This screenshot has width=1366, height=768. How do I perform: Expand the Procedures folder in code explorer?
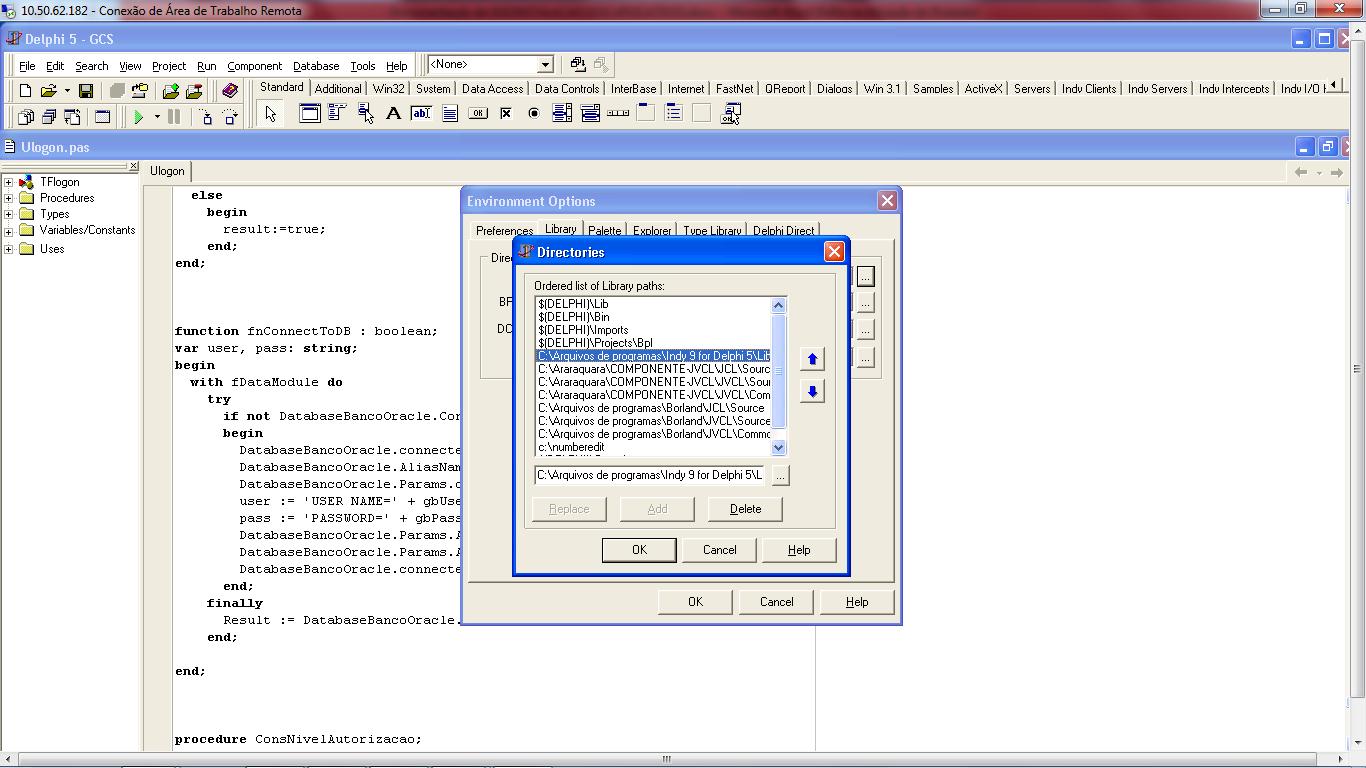pos(9,198)
